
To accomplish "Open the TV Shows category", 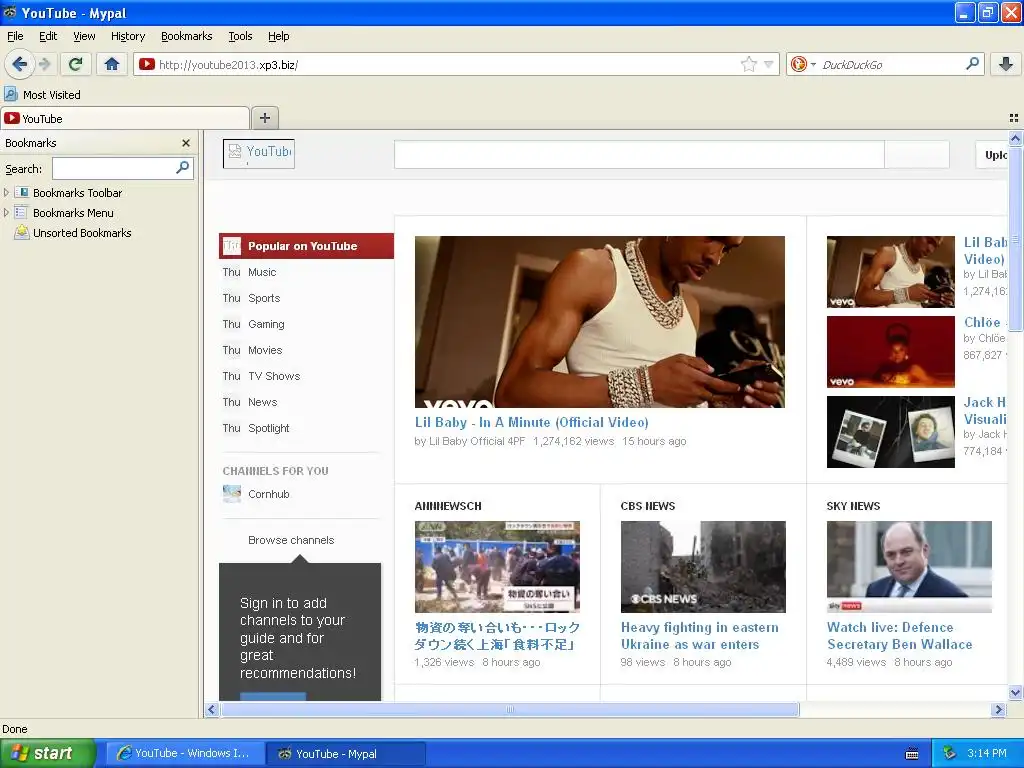I will coord(274,376).
